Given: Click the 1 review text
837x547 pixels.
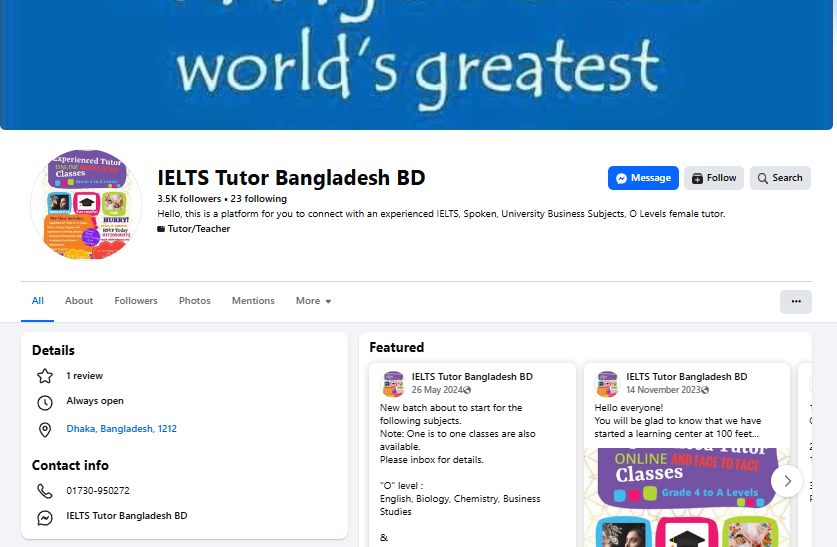Looking at the screenshot, I should [84, 376].
